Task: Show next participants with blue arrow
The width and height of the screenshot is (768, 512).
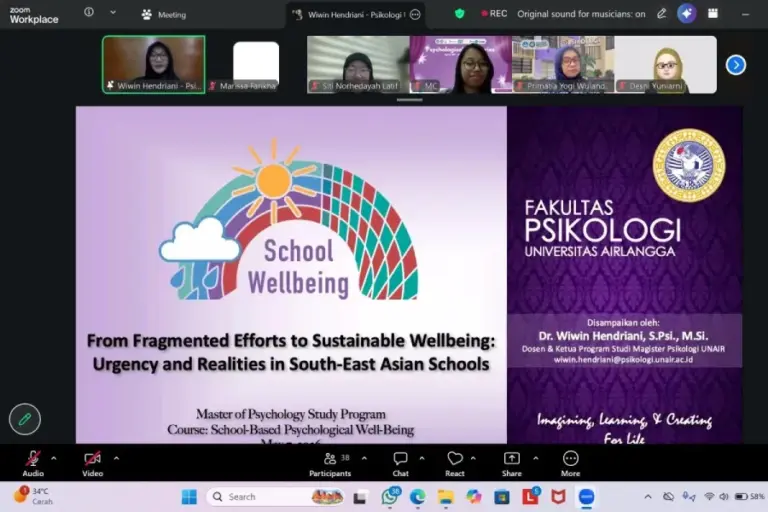Action: point(736,65)
